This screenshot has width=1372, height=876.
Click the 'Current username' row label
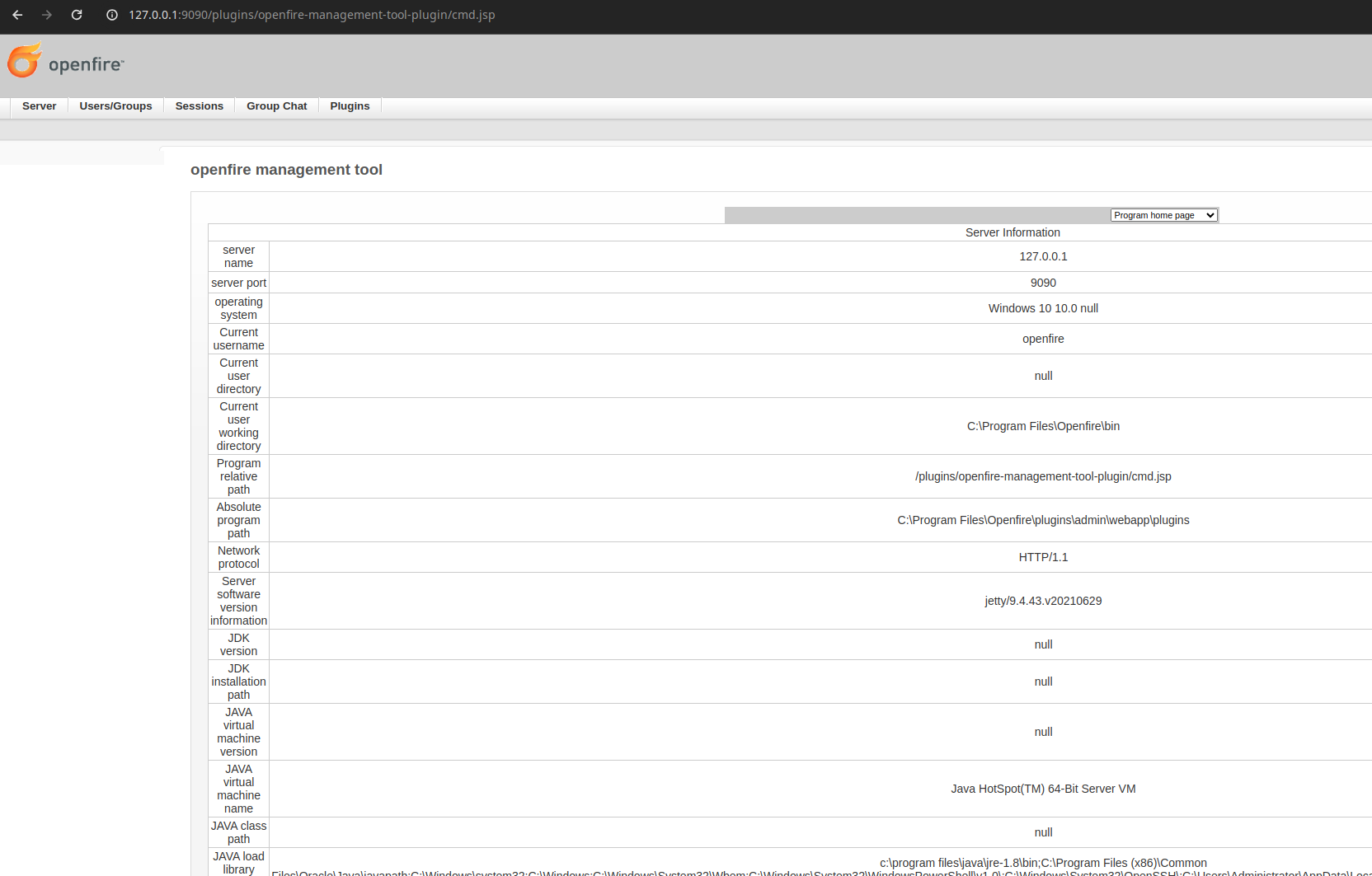click(x=238, y=339)
